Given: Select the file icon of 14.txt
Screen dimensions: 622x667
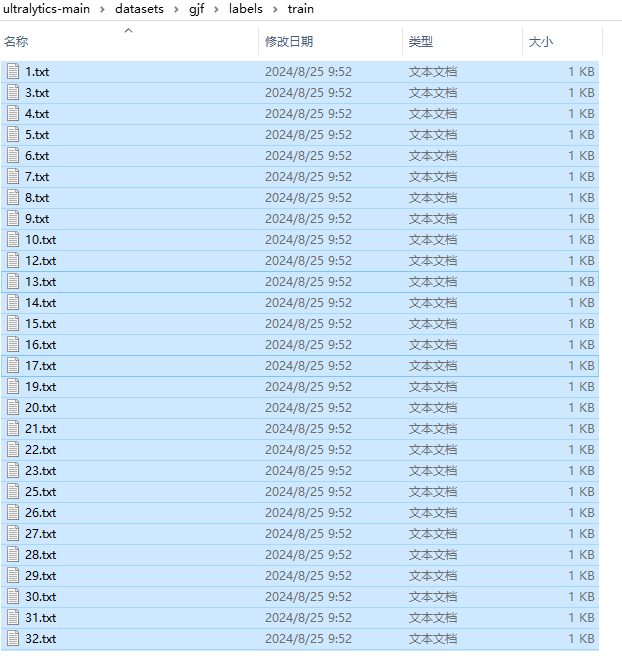Looking at the screenshot, I should tap(13, 302).
